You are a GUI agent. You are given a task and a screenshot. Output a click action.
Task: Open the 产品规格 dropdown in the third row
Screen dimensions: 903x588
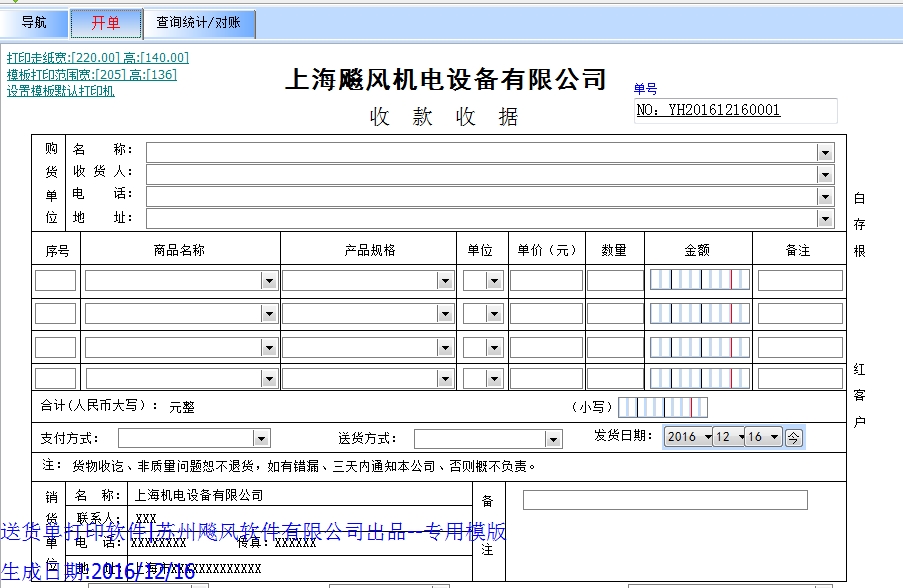pyautogui.click(x=445, y=347)
